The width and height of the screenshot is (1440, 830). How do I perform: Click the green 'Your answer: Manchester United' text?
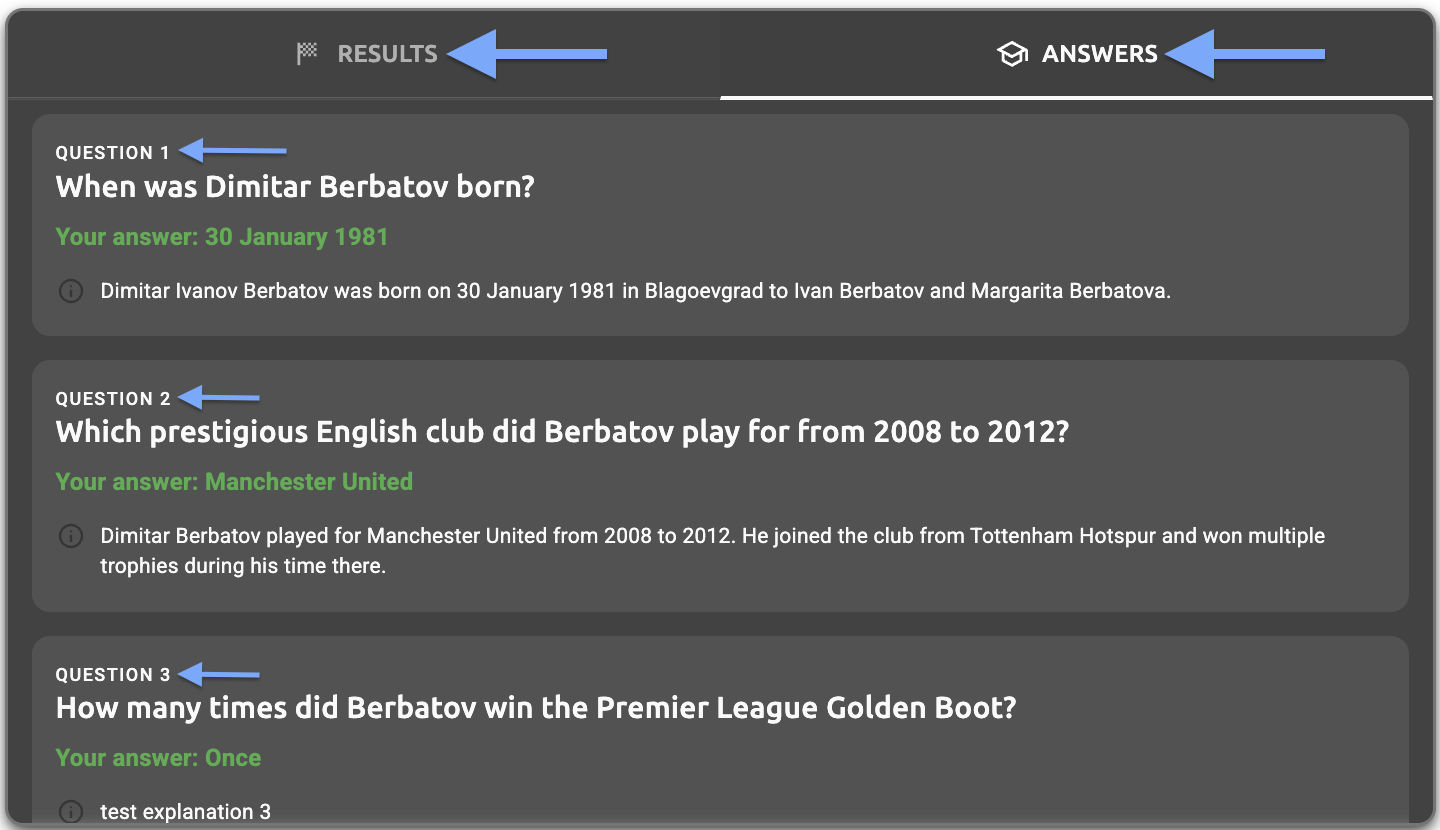tap(234, 482)
